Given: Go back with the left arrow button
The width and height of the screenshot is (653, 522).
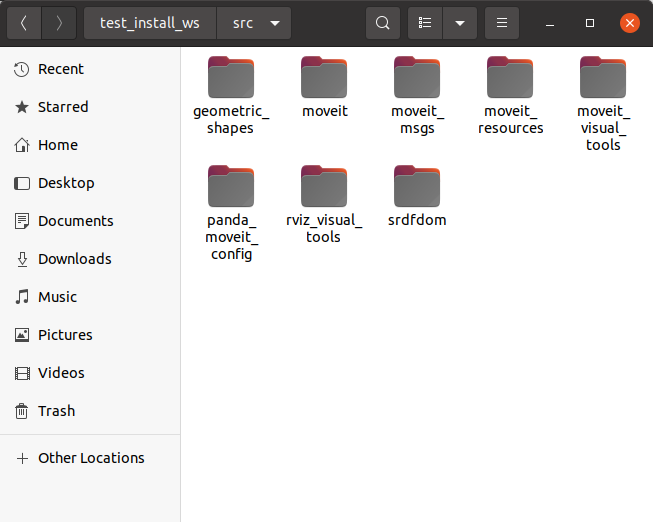Looking at the screenshot, I should click(x=24, y=23).
